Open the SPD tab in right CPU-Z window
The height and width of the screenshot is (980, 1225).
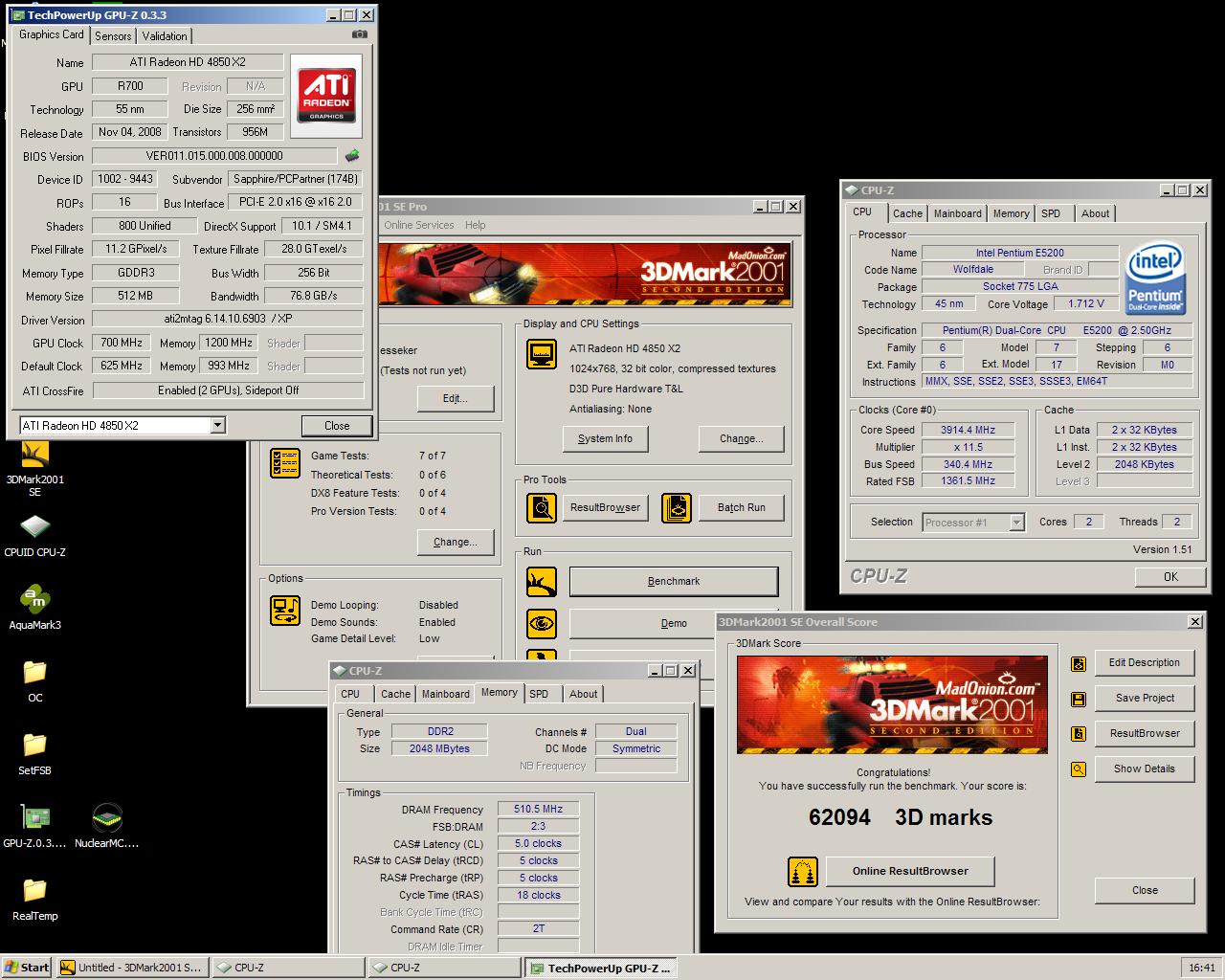(1051, 213)
